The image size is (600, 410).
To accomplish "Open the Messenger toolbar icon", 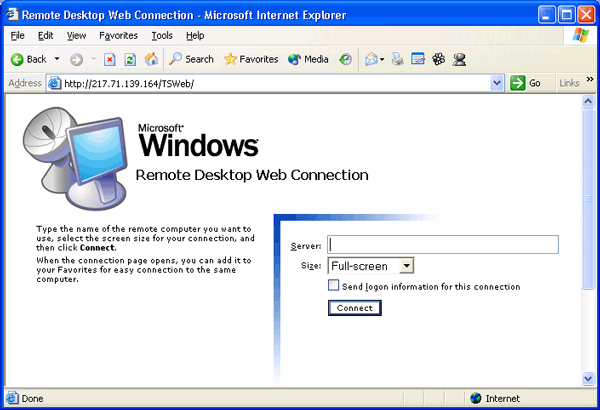I will 459,59.
